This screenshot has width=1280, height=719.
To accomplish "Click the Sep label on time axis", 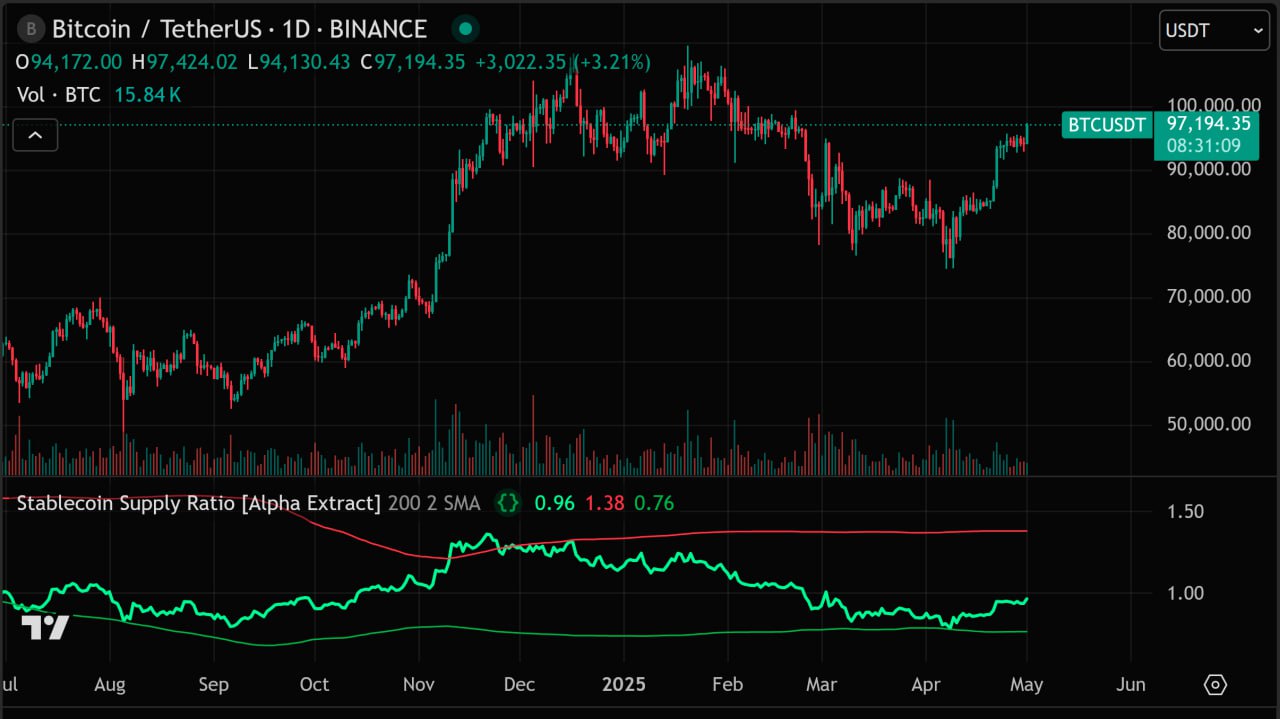I will 213,685.
